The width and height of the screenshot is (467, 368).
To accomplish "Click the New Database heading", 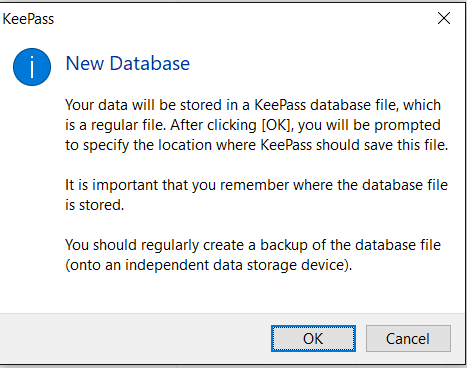I will [x=128, y=63].
